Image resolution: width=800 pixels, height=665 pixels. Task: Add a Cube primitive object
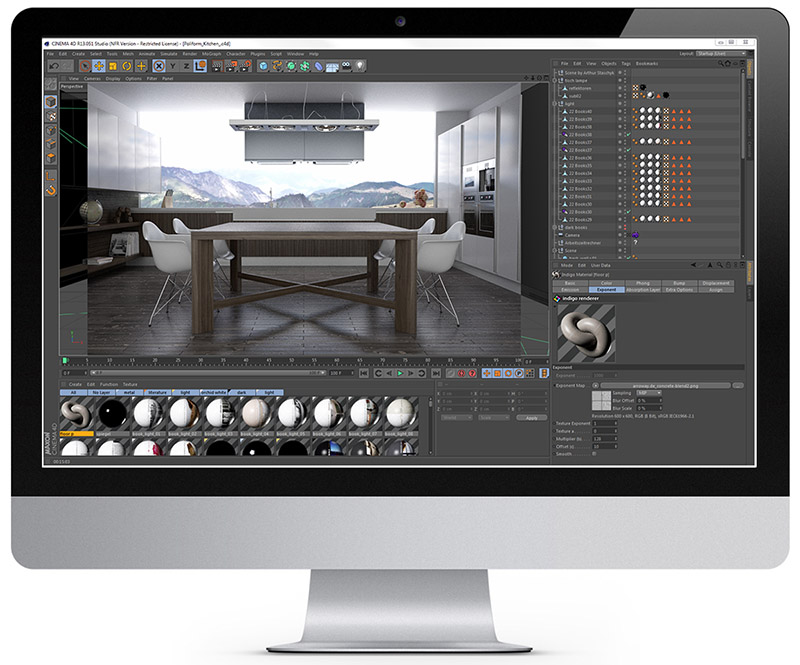[263, 66]
